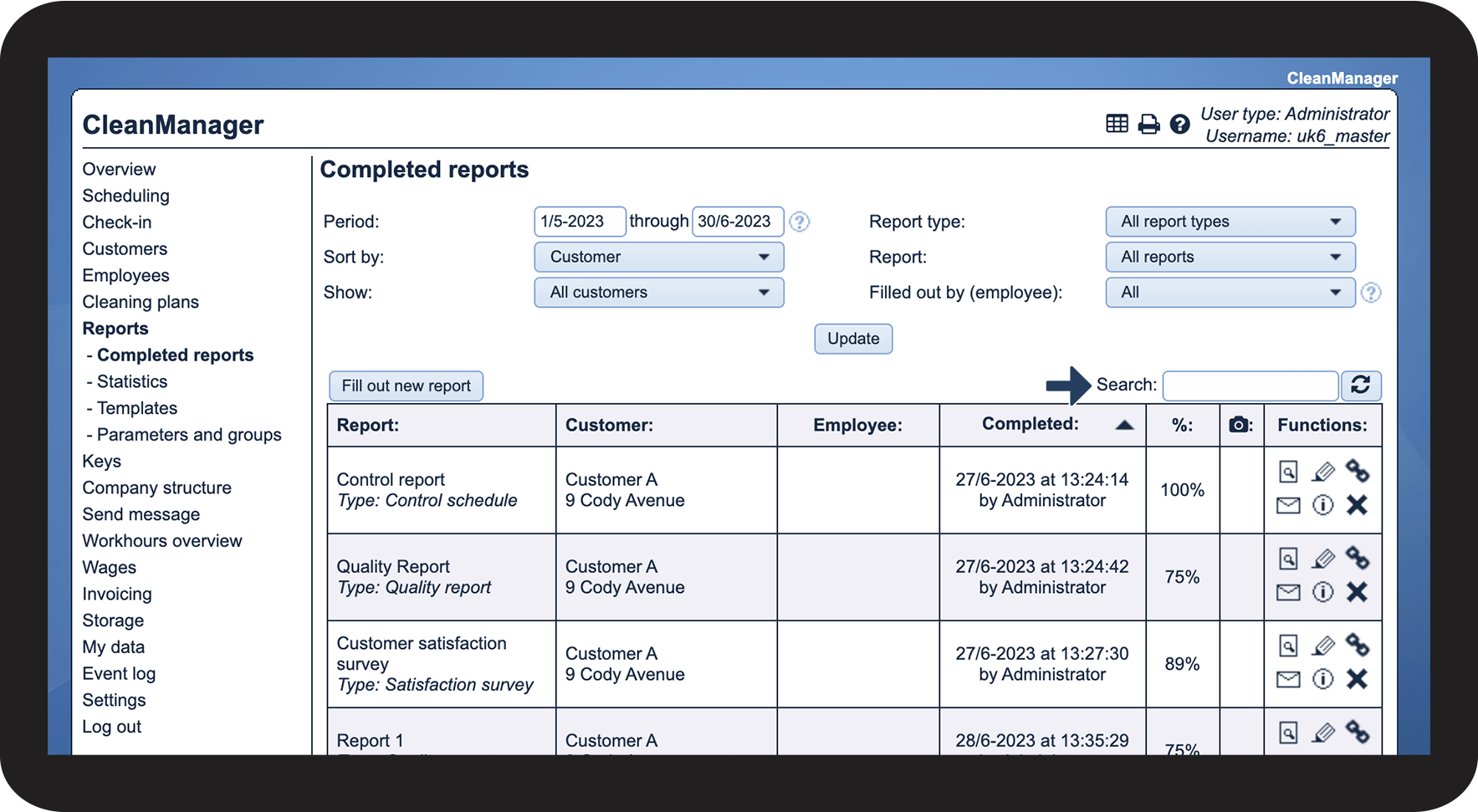Refresh the search results list
The height and width of the screenshot is (812, 1478).
(1360, 385)
